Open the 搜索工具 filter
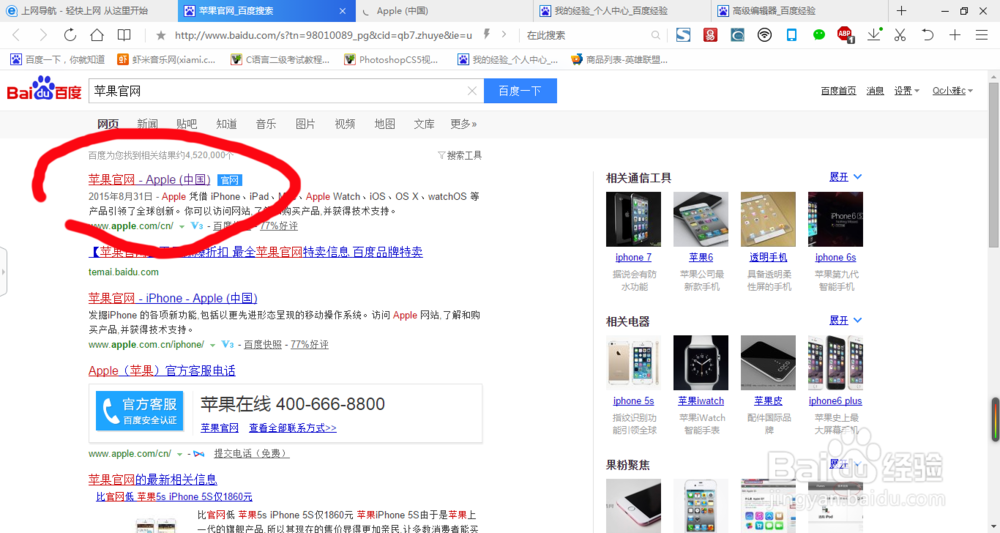Screen dimensions: 1000x533 click(x=459, y=155)
